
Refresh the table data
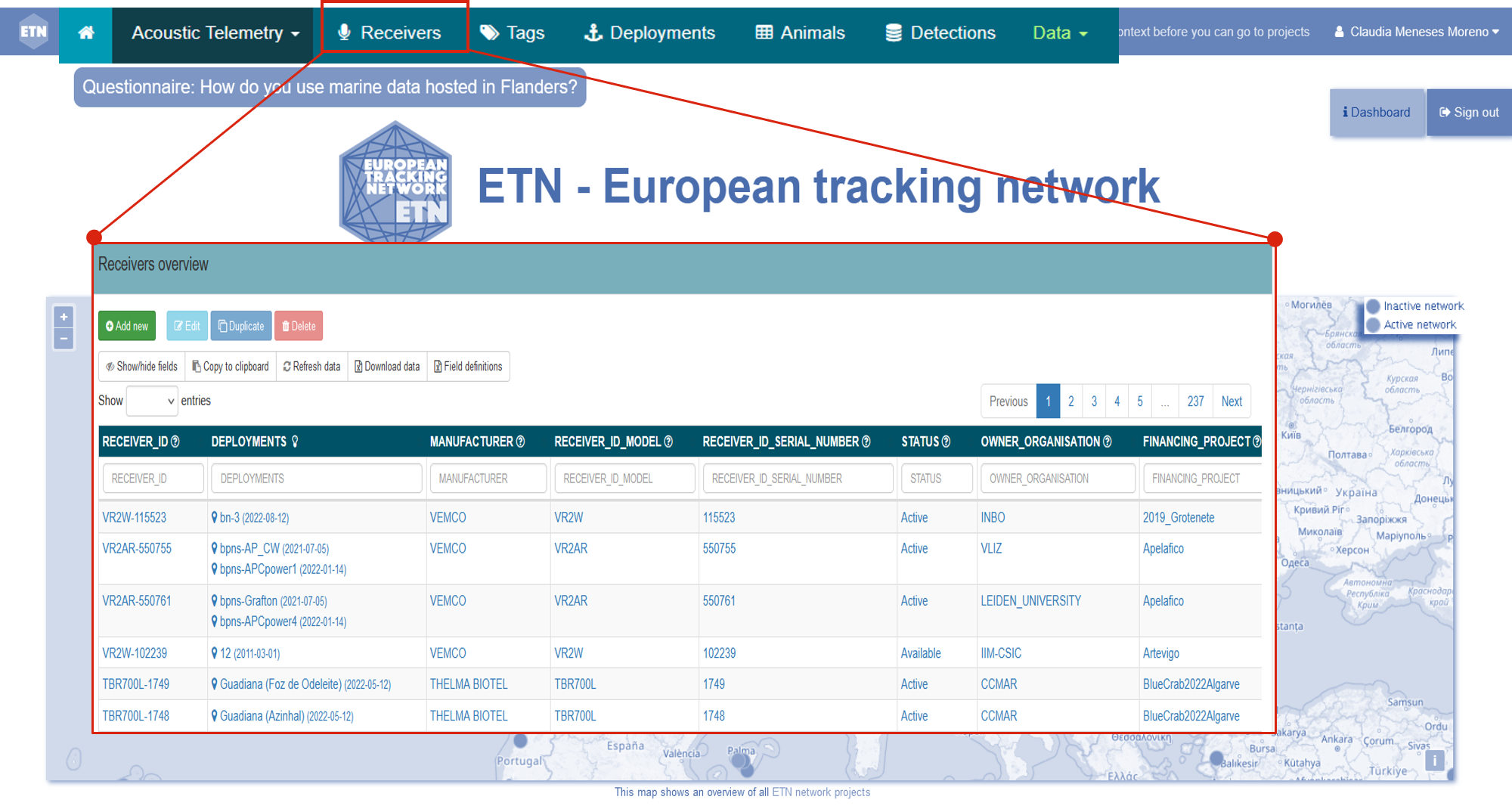pyautogui.click(x=311, y=366)
